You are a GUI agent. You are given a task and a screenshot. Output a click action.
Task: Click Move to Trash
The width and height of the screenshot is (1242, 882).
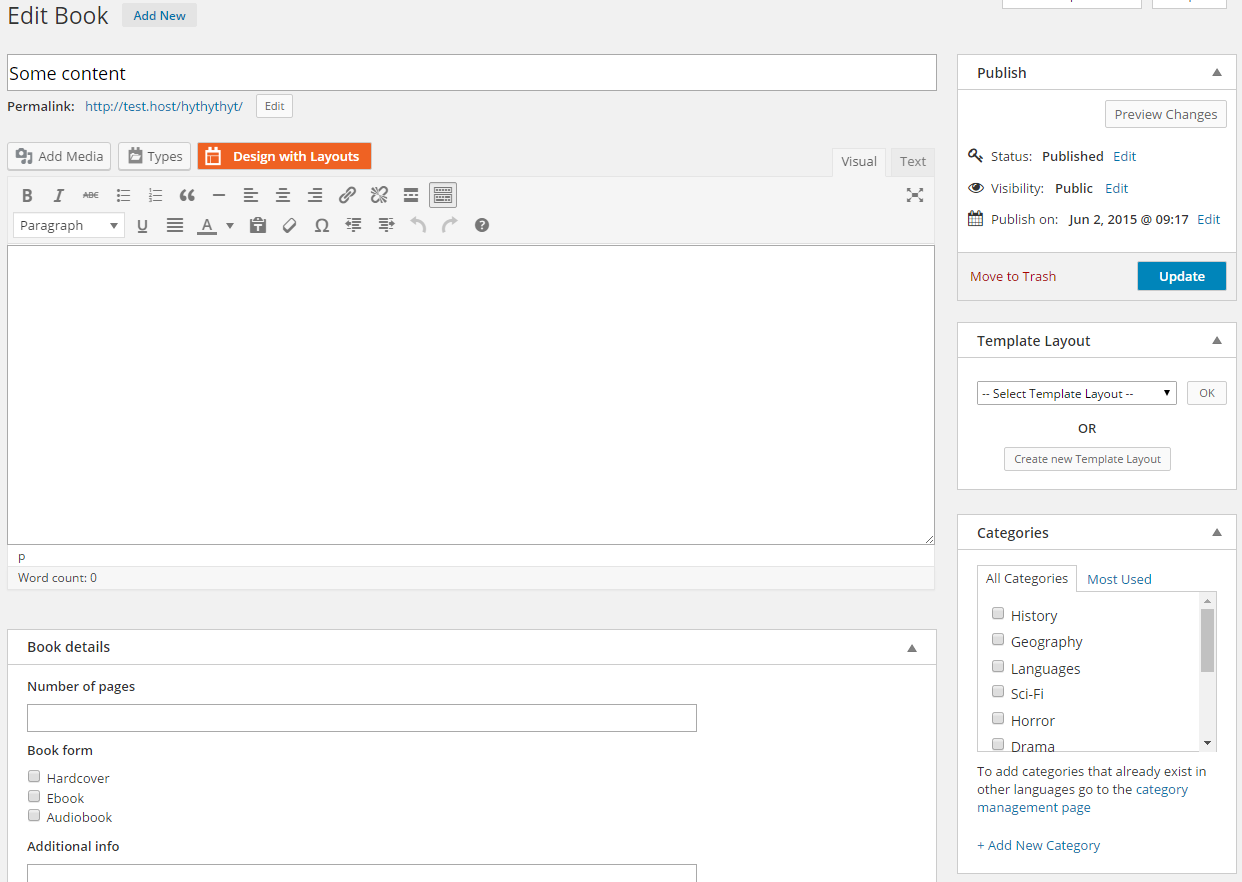point(1013,276)
